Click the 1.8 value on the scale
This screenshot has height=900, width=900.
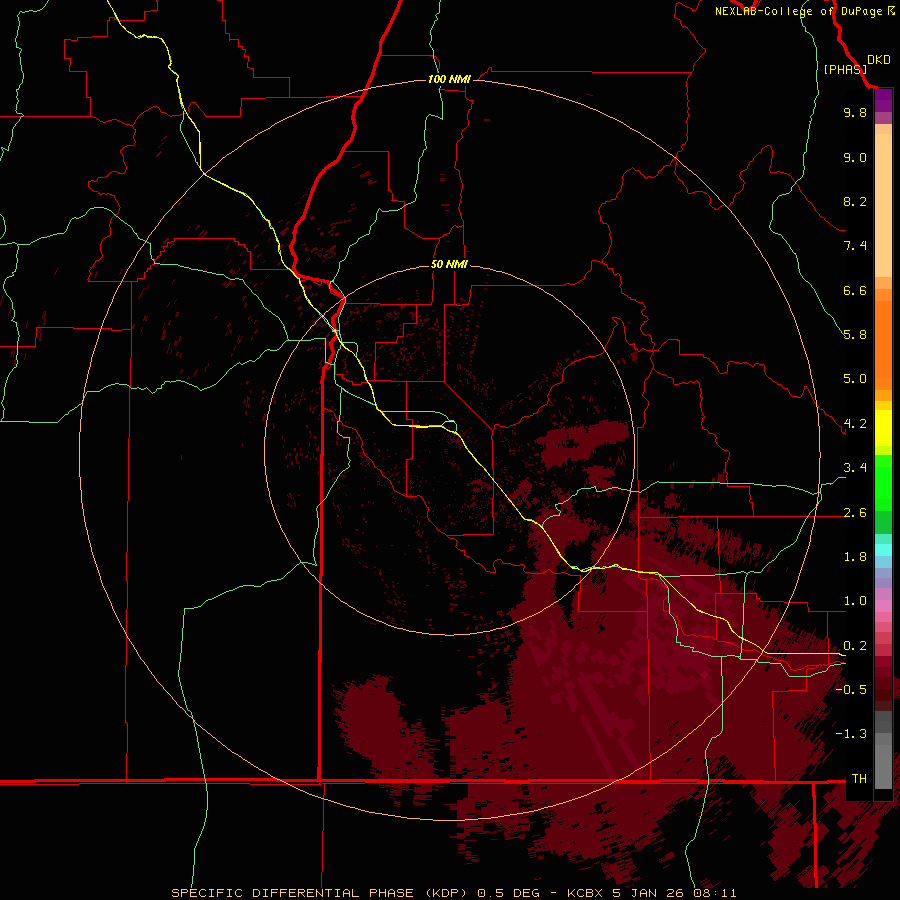pyautogui.click(x=855, y=557)
